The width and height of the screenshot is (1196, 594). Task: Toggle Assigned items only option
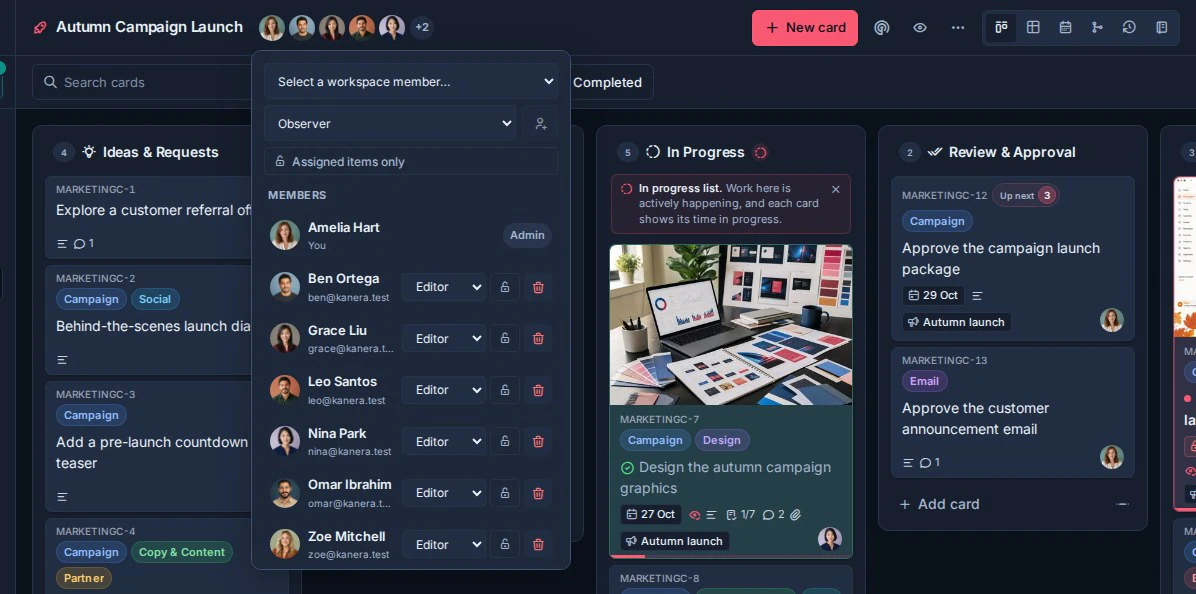point(411,162)
